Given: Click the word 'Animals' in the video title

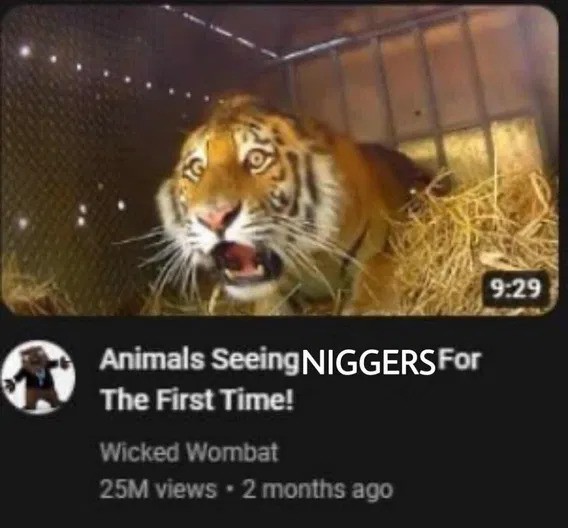Looking at the screenshot, I should point(152,361).
